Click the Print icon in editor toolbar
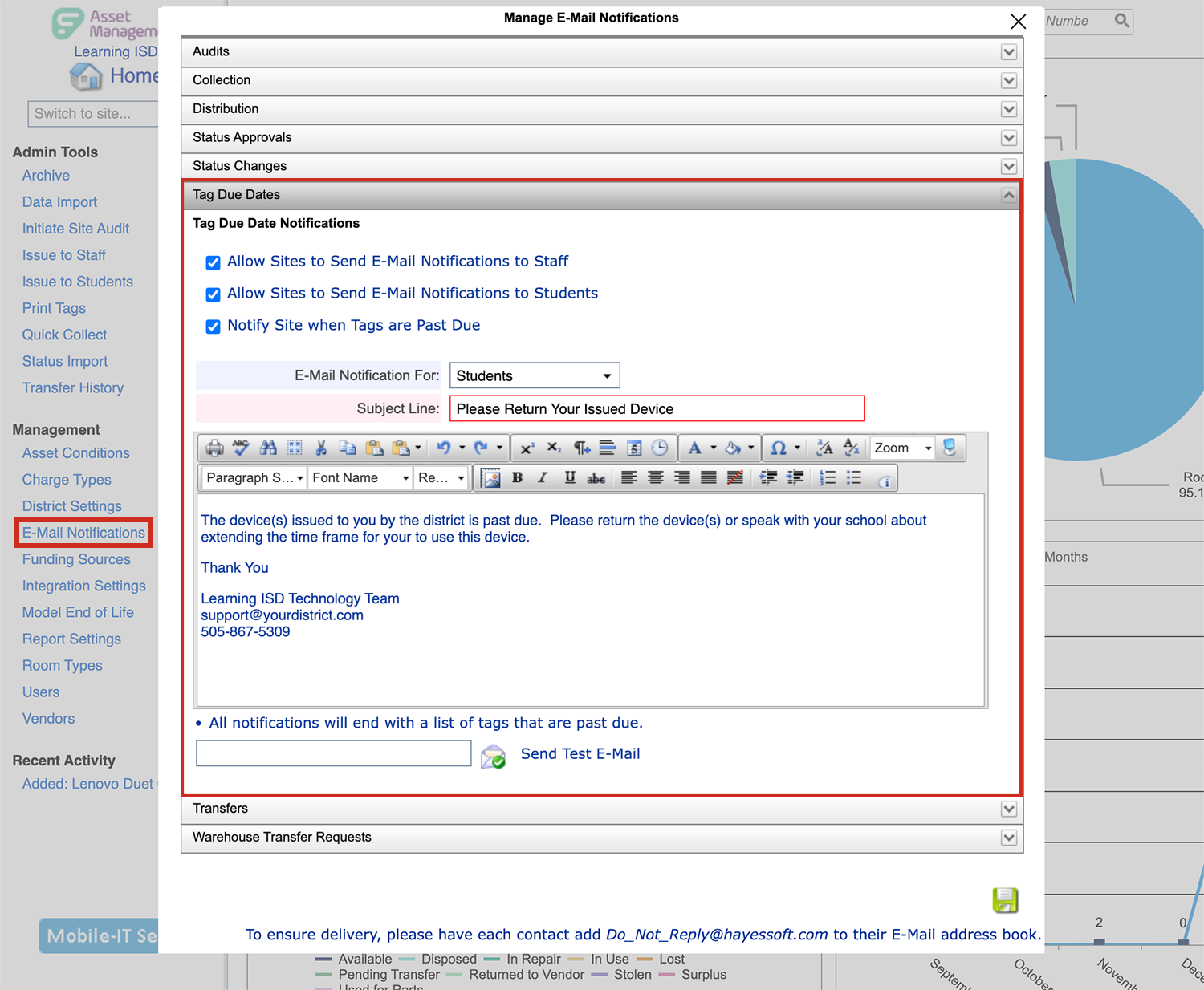The width and height of the screenshot is (1204, 990). point(214,448)
